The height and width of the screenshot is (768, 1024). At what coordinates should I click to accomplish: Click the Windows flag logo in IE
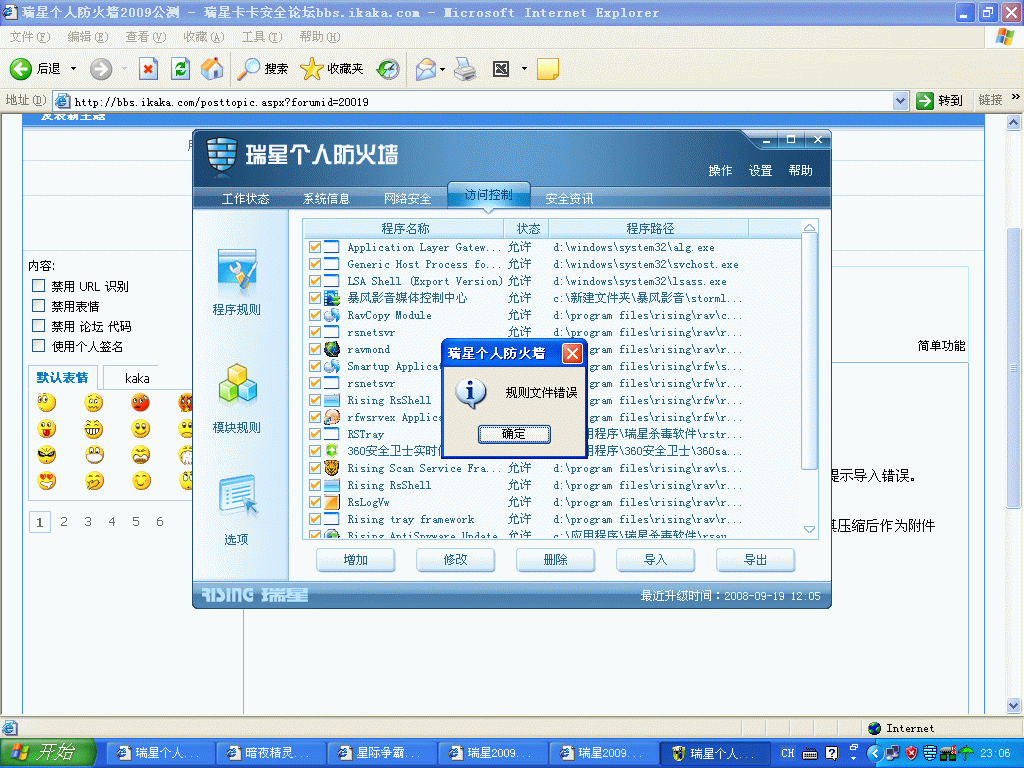[1004, 37]
